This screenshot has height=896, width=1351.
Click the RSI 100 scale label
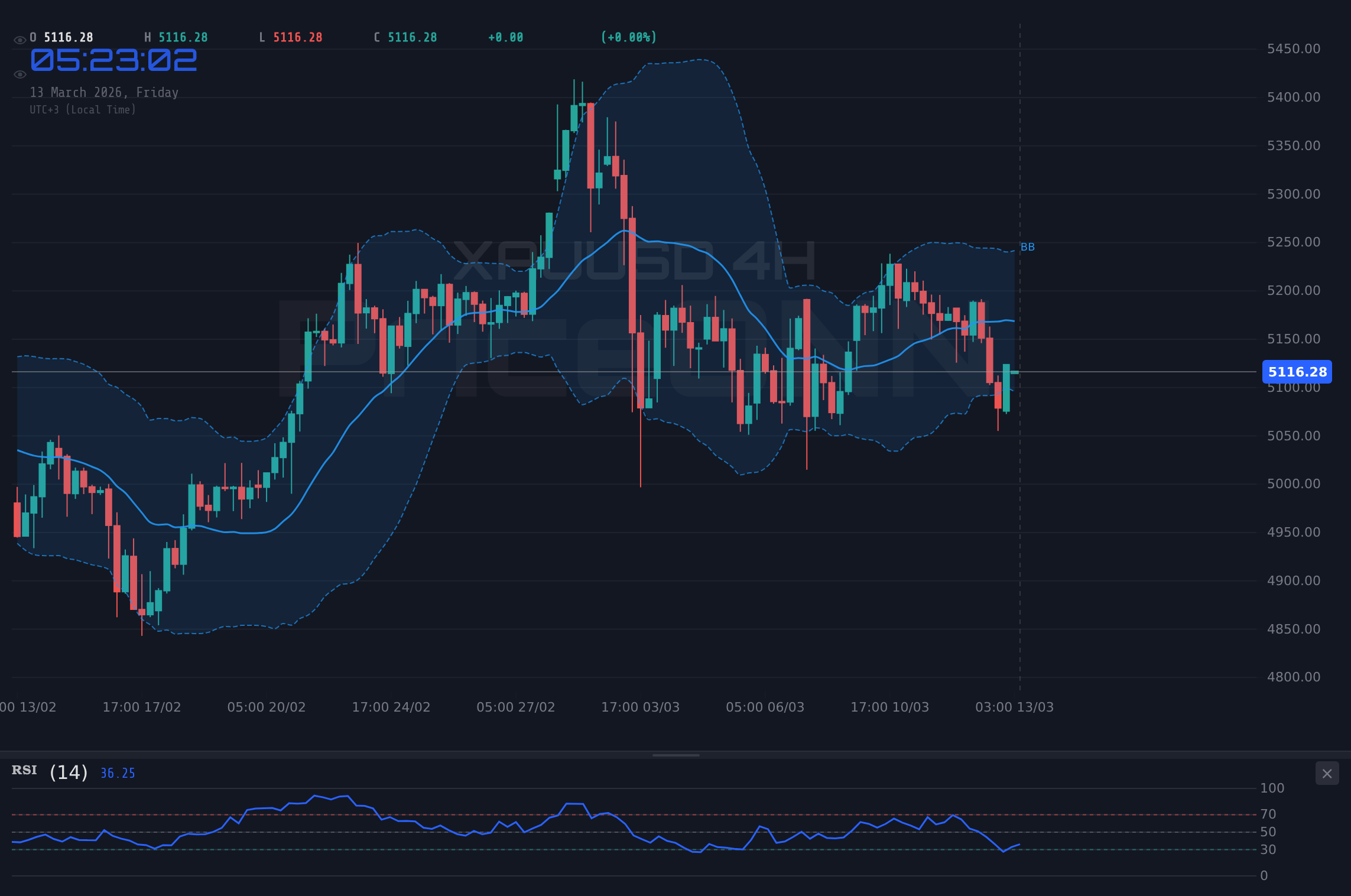click(x=1272, y=788)
